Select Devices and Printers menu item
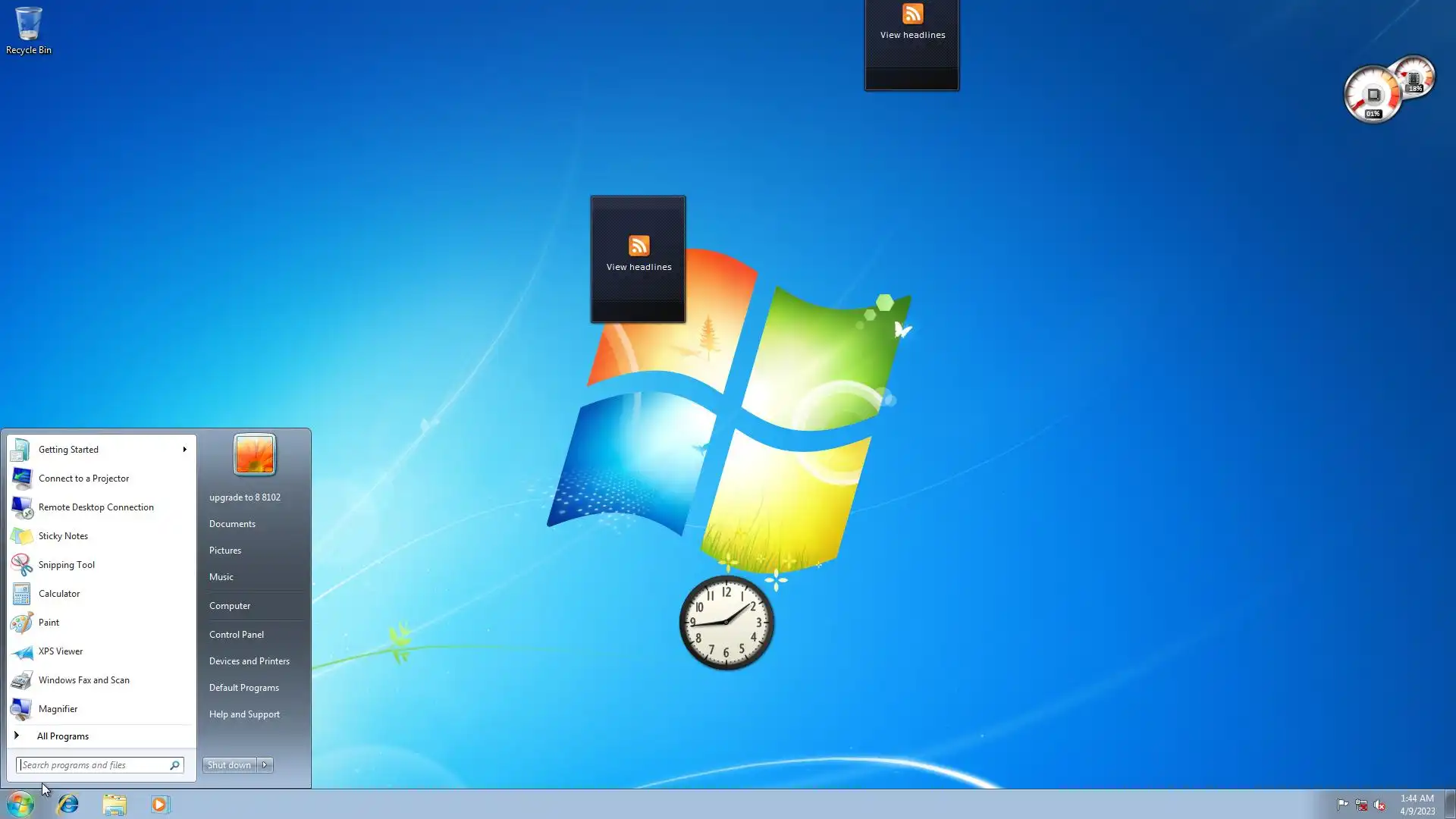This screenshot has width=1456, height=819. pos(249,661)
